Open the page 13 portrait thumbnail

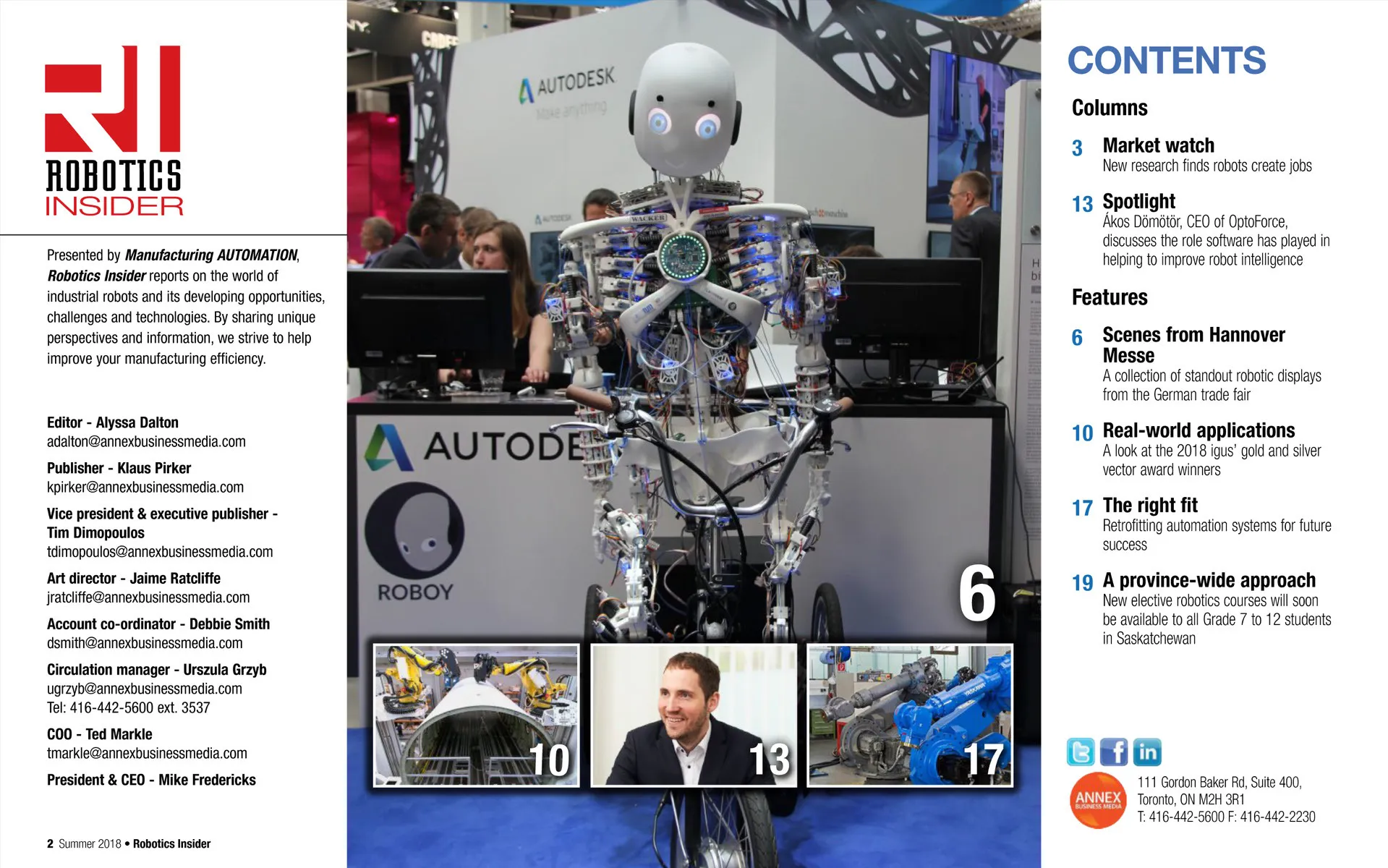coord(694,715)
